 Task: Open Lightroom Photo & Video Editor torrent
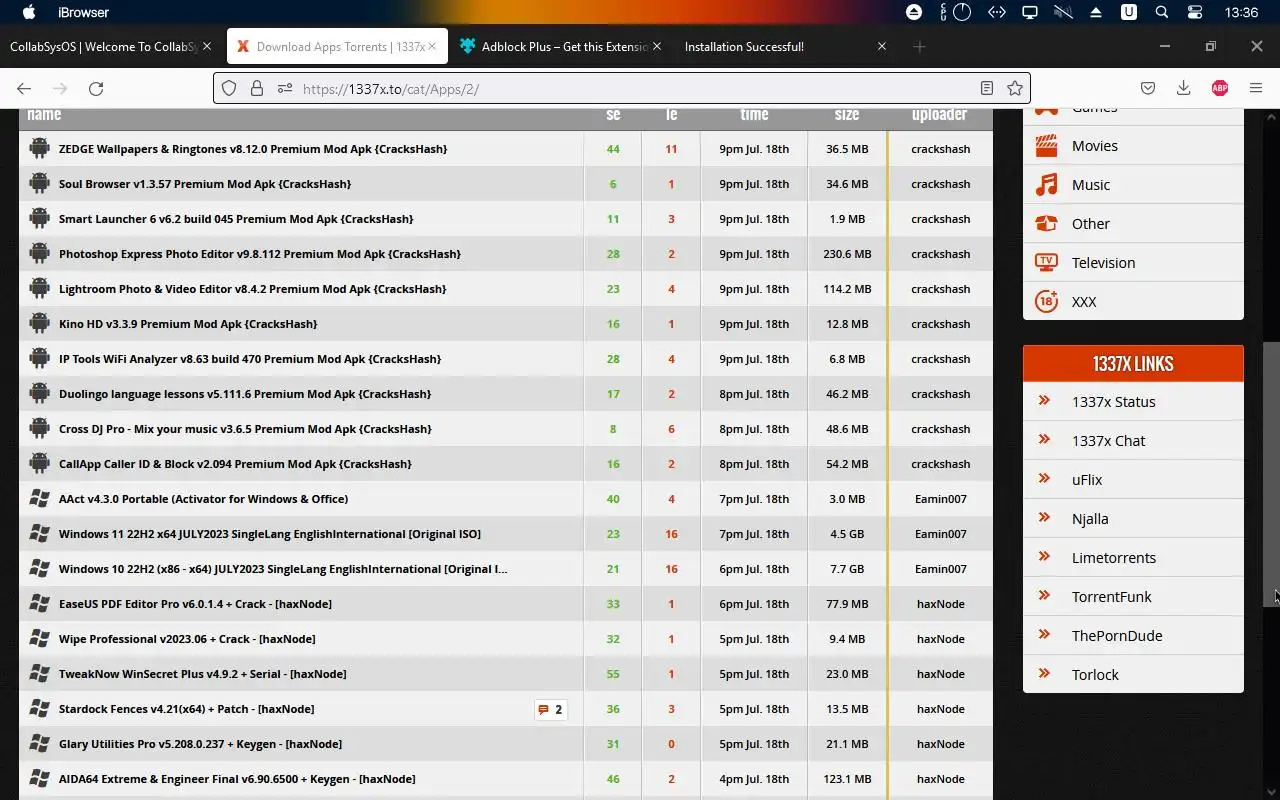tap(253, 289)
